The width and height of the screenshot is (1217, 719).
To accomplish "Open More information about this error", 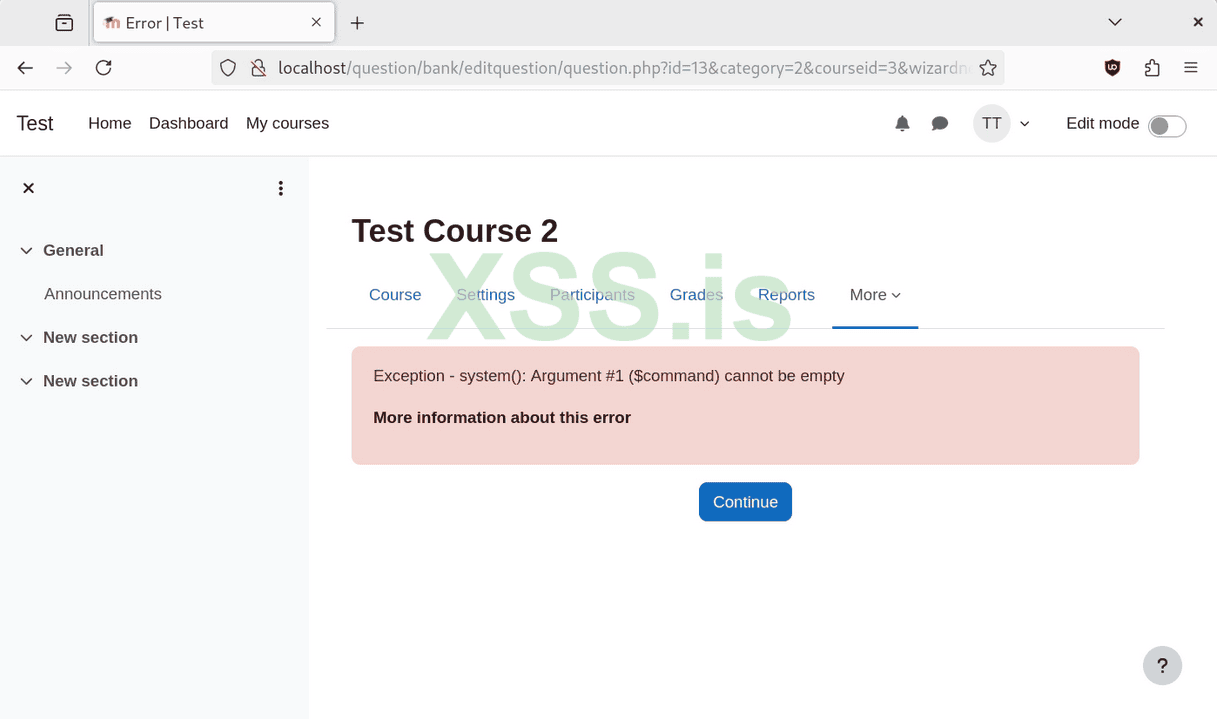I will [x=502, y=418].
